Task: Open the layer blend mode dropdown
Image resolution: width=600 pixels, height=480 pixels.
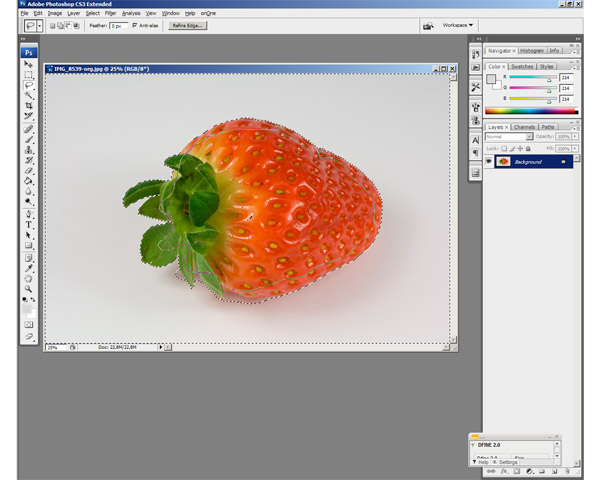Action: [509, 136]
